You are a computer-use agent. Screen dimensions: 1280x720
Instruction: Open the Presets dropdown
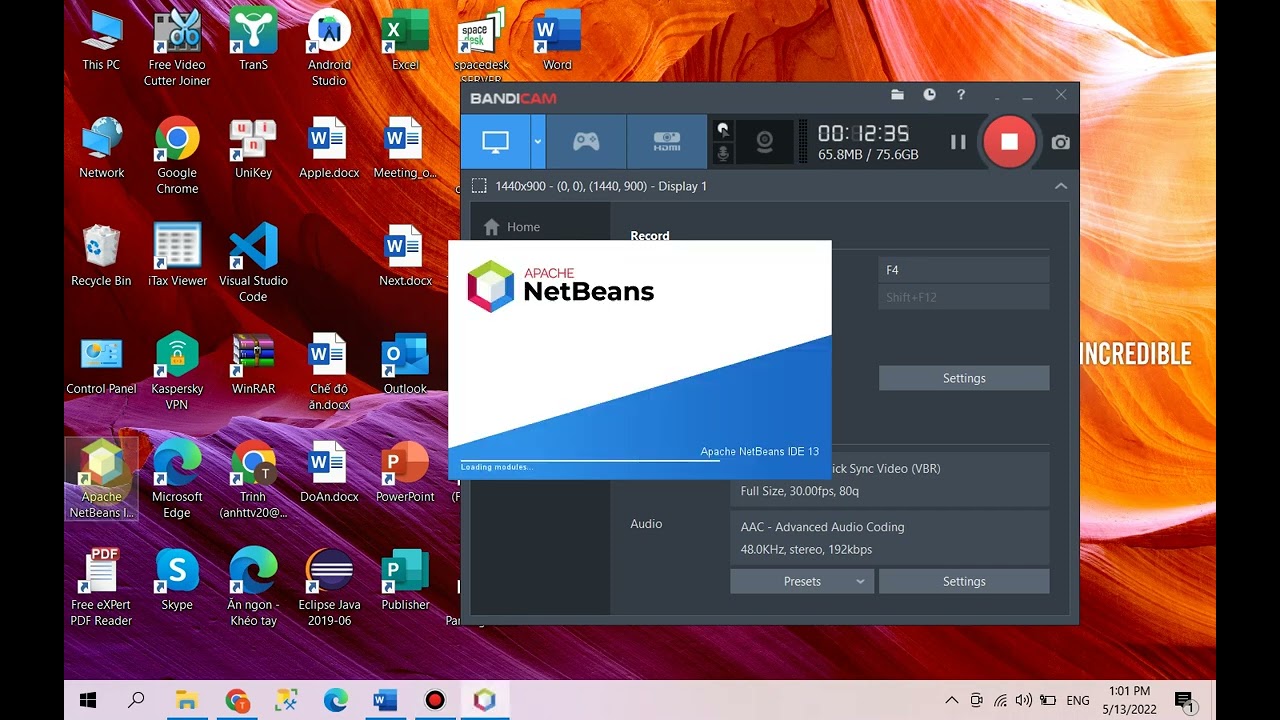point(802,581)
